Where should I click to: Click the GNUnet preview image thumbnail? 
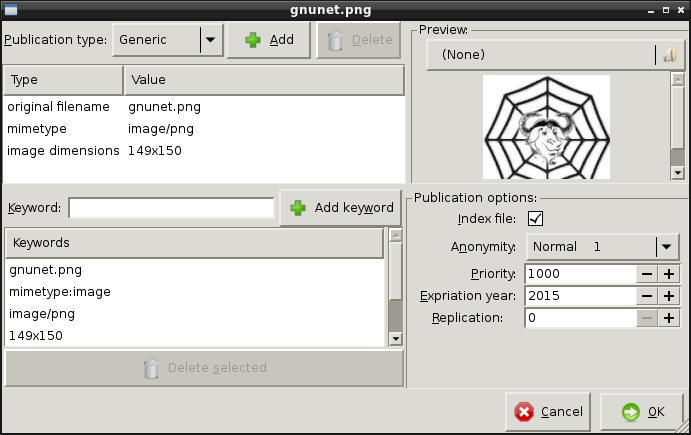[546, 127]
